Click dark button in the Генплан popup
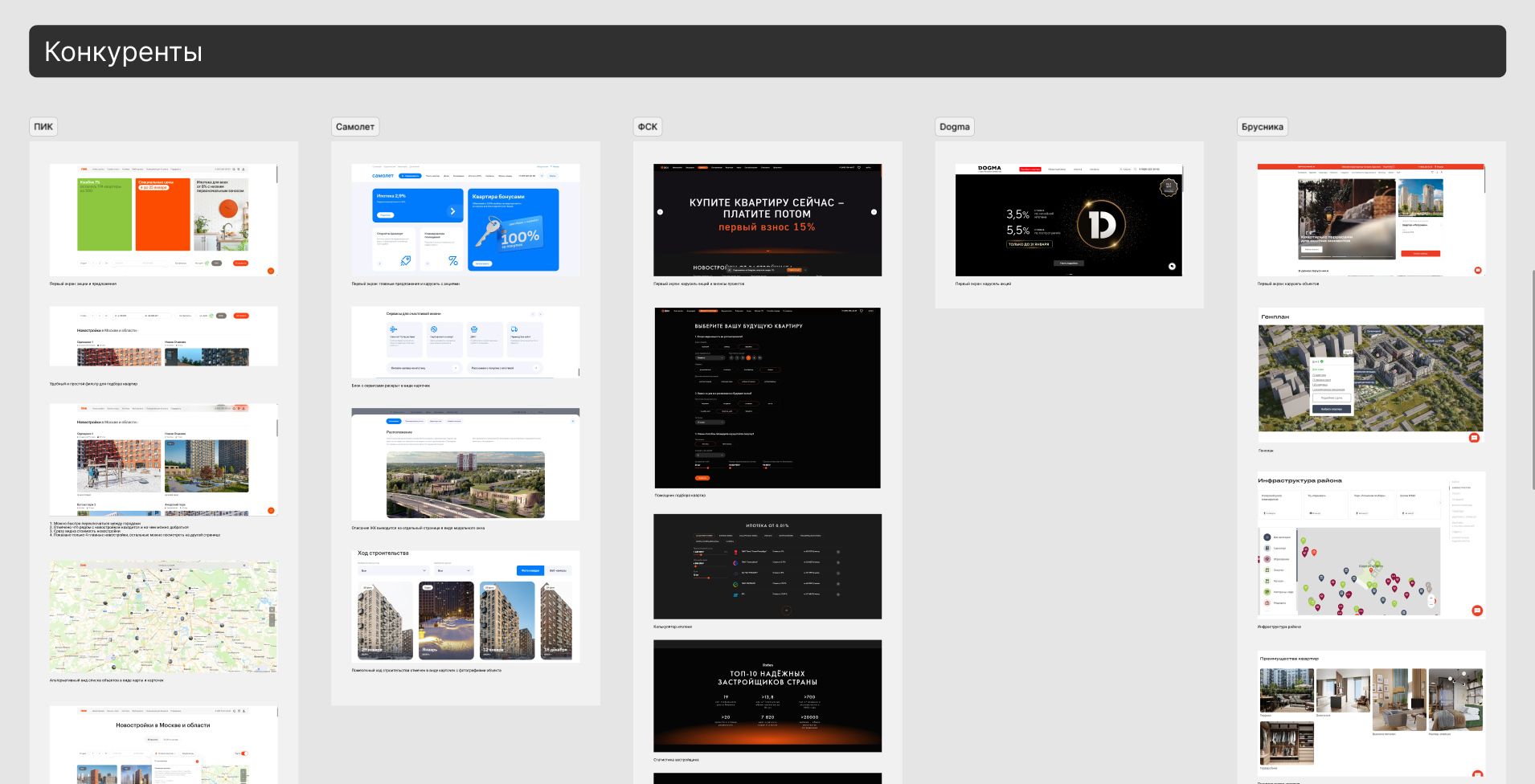 pyautogui.click(x=1331, y=409)
